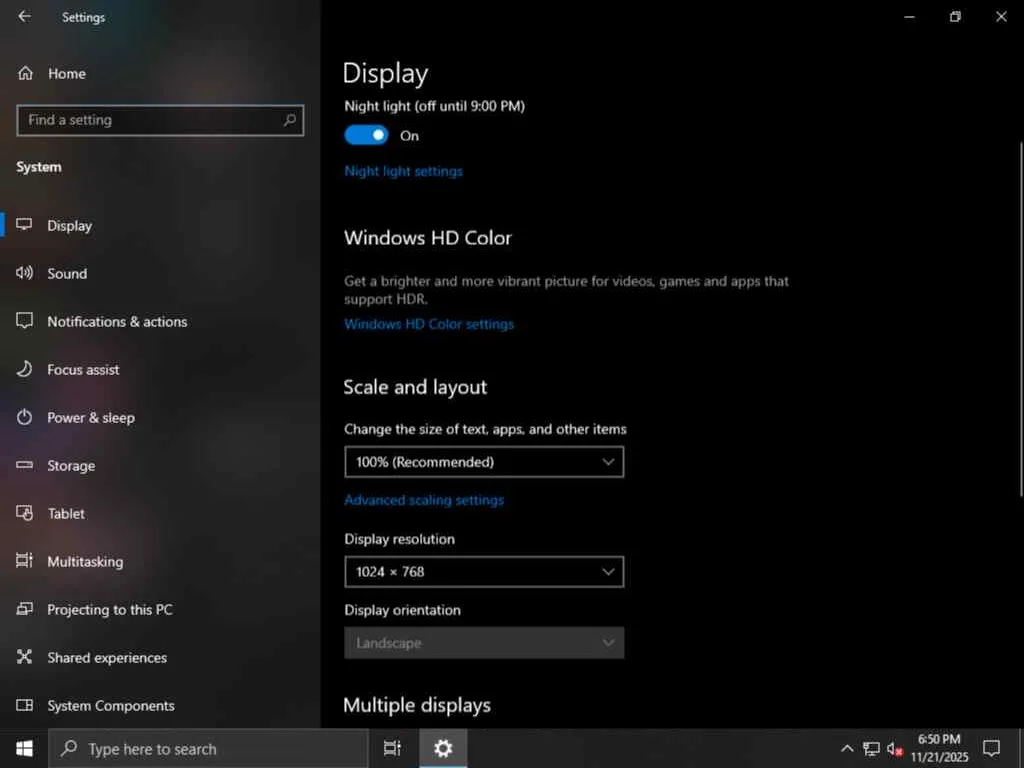Click inside the Find a setting field

(160, 120)
